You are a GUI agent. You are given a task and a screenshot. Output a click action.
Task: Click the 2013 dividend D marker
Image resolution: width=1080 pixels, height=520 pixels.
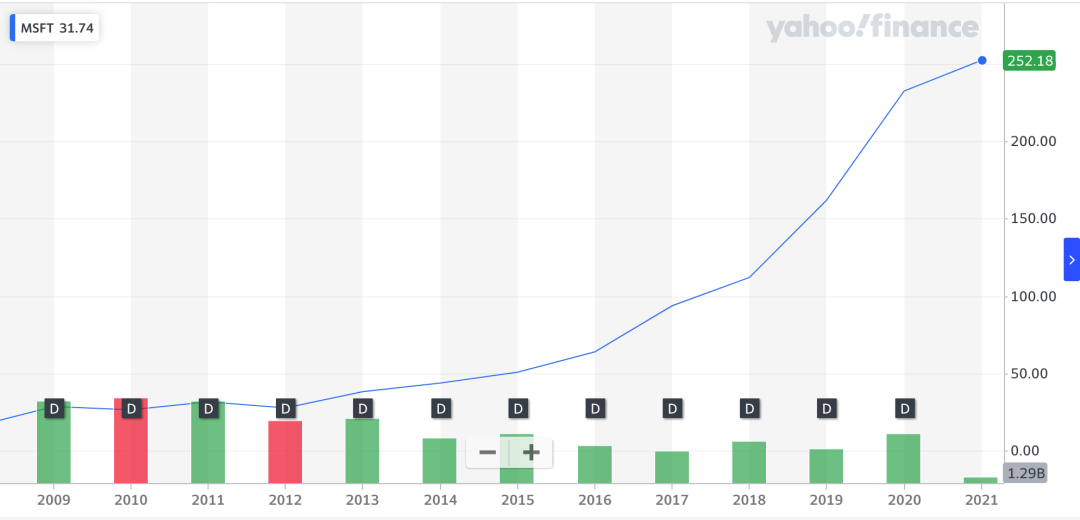(363, 408)
